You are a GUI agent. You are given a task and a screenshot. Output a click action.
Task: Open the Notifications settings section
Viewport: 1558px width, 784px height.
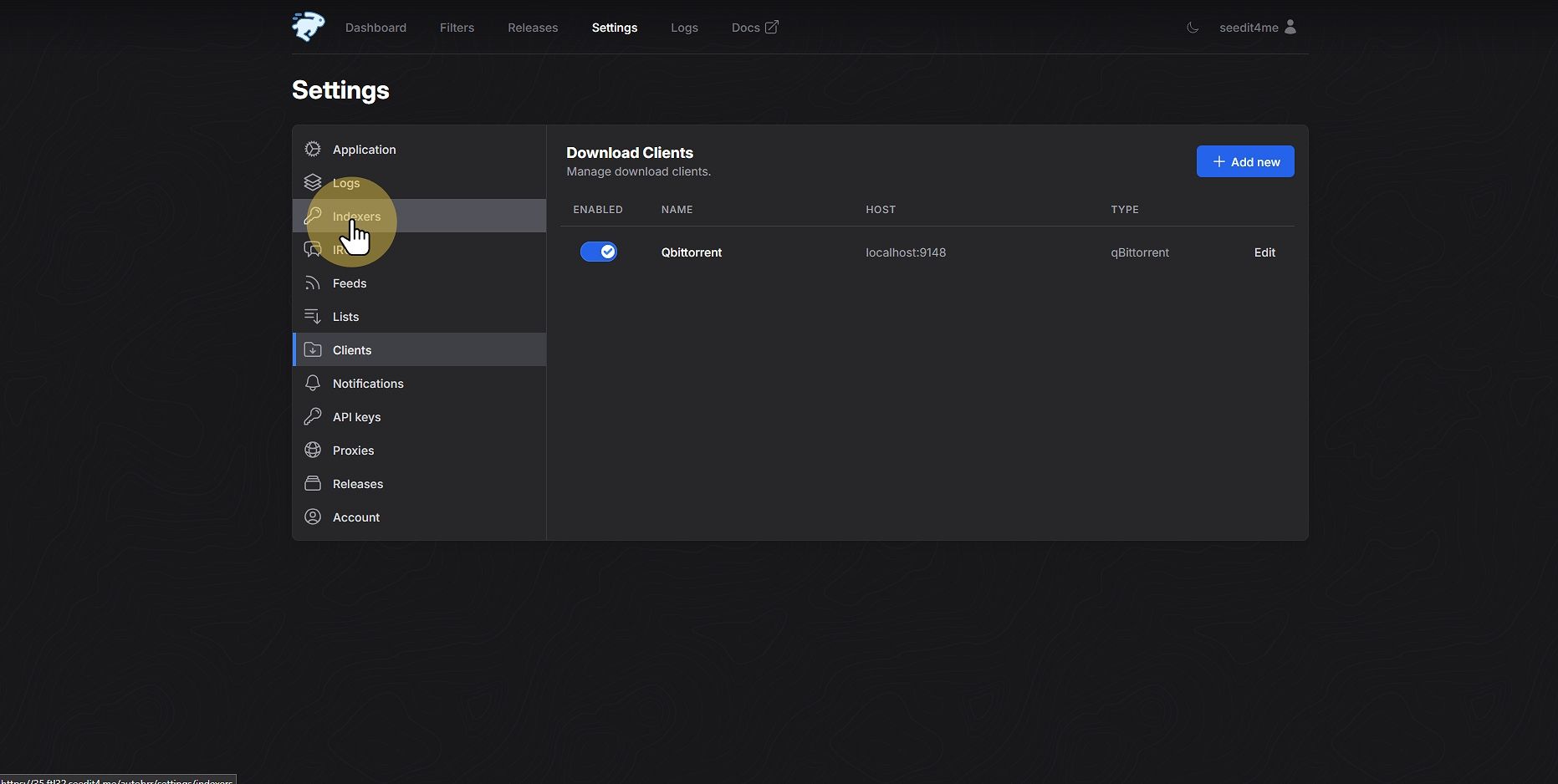[x=419, y=383]
